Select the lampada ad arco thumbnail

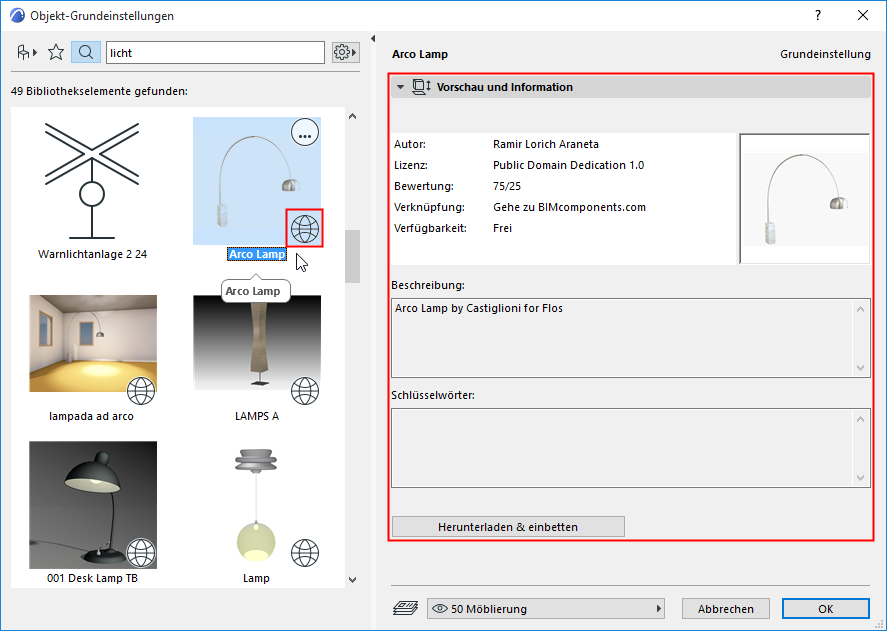point(93,344)
